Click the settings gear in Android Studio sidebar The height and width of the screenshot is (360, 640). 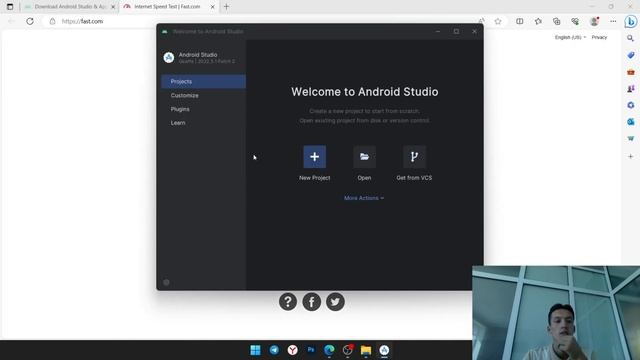pyautogui.click(x=166, y=282)
